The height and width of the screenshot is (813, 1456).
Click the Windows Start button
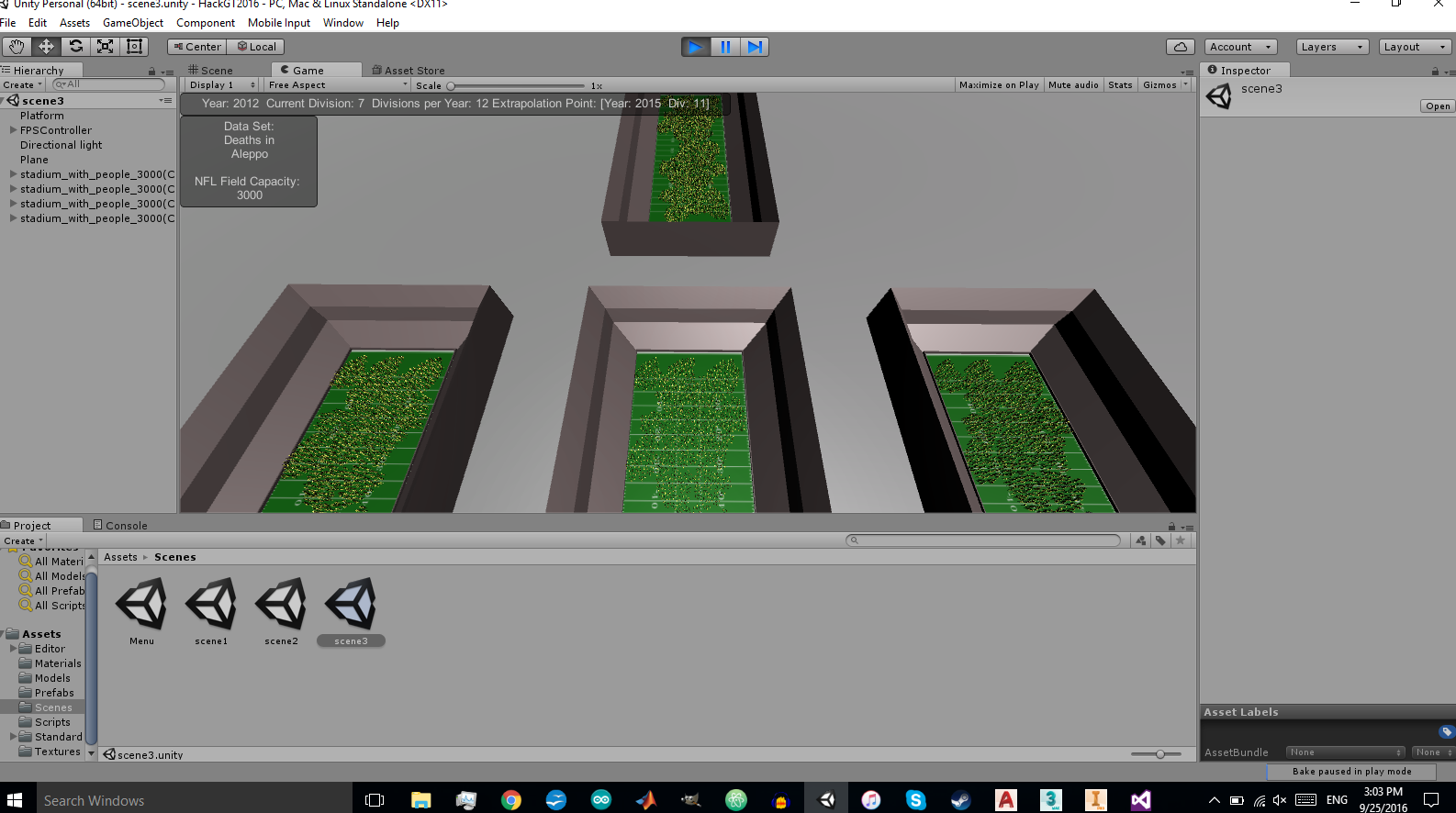[15, 800]
